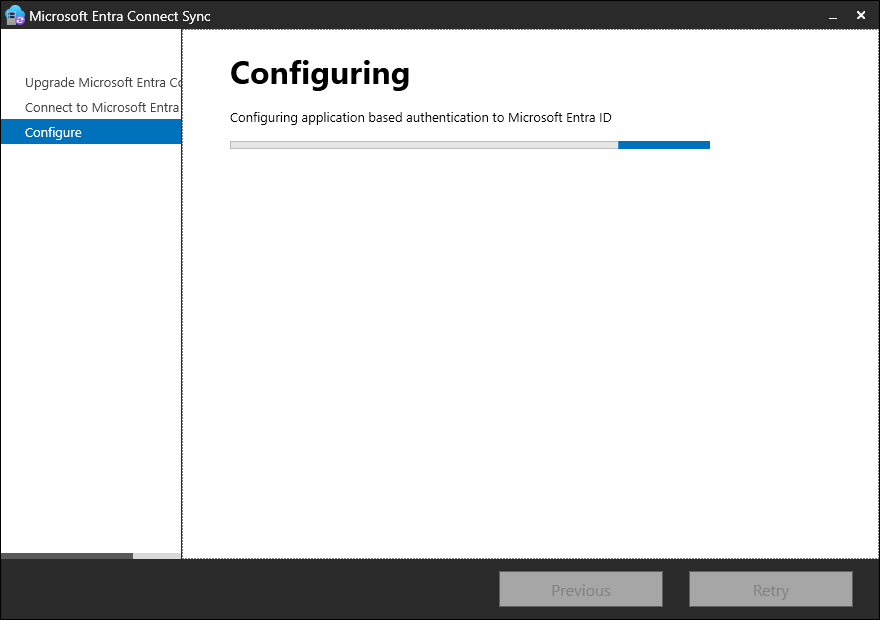Screen dimensions: 880x620
Task: Close the Entra Connect Sync window
Action: tap(861, 16)
